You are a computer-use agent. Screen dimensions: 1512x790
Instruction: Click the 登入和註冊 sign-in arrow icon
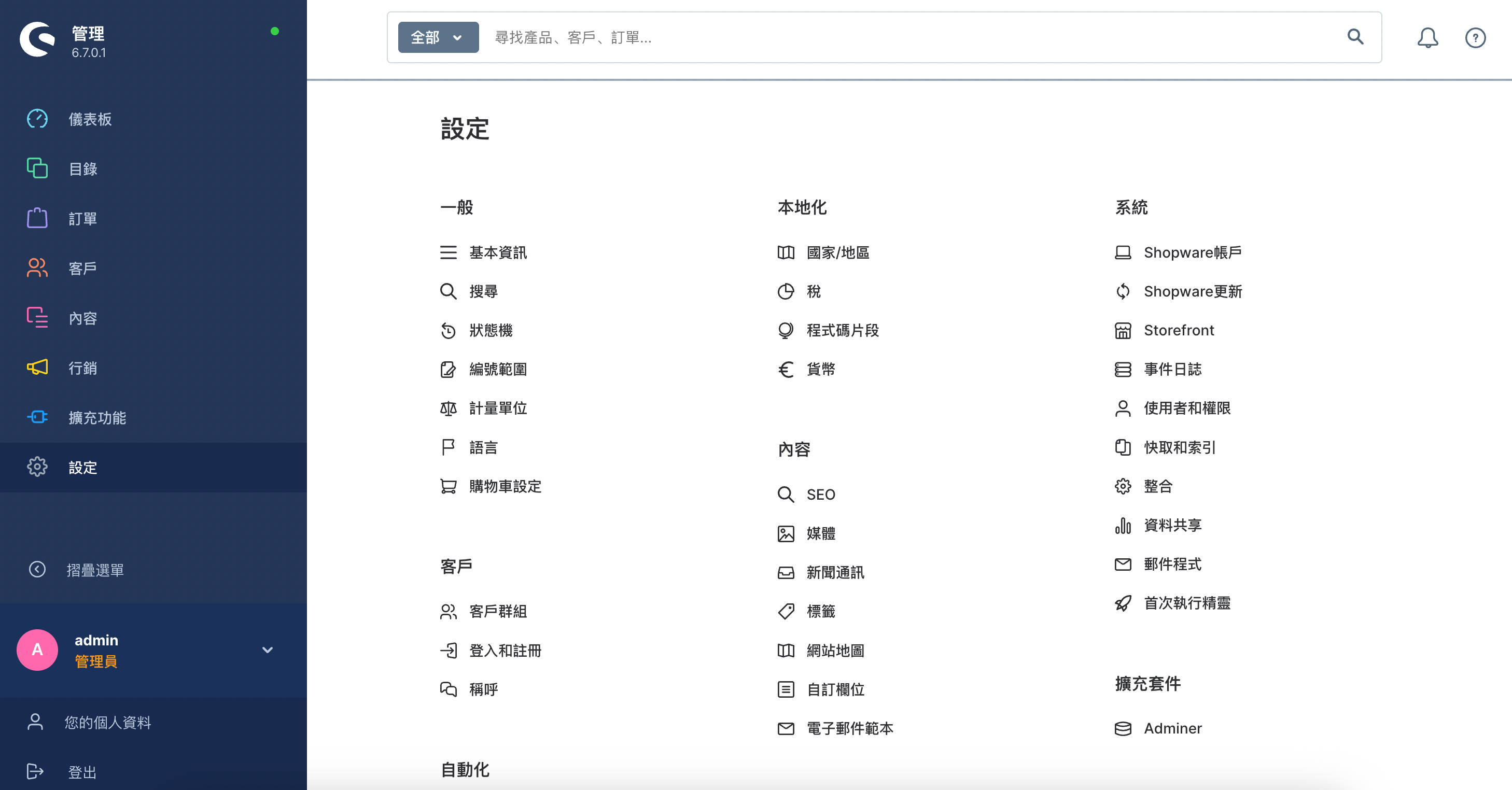click(x=448, y=651)
